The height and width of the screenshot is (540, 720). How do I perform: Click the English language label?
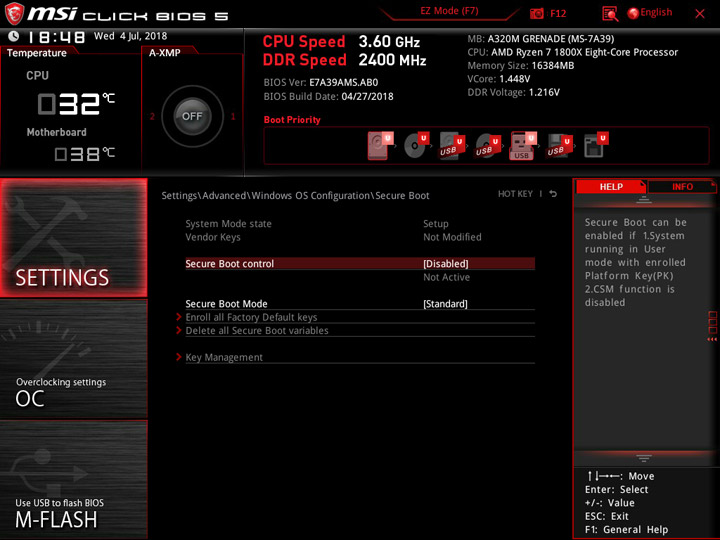pyautogui.click(x=656, y=12)
